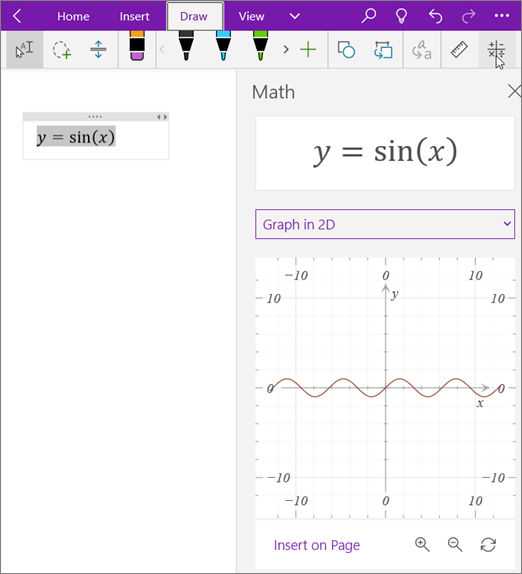522x574 pixels.
Task: Choose the eraser tool
Action: coord(137,46)
